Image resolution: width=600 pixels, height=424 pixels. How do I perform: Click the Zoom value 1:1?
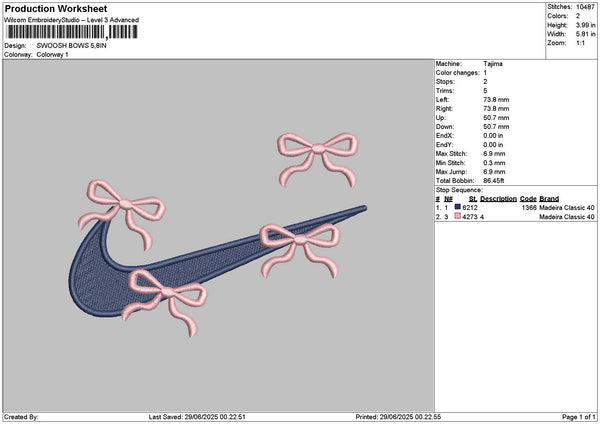tap(580, 43)
